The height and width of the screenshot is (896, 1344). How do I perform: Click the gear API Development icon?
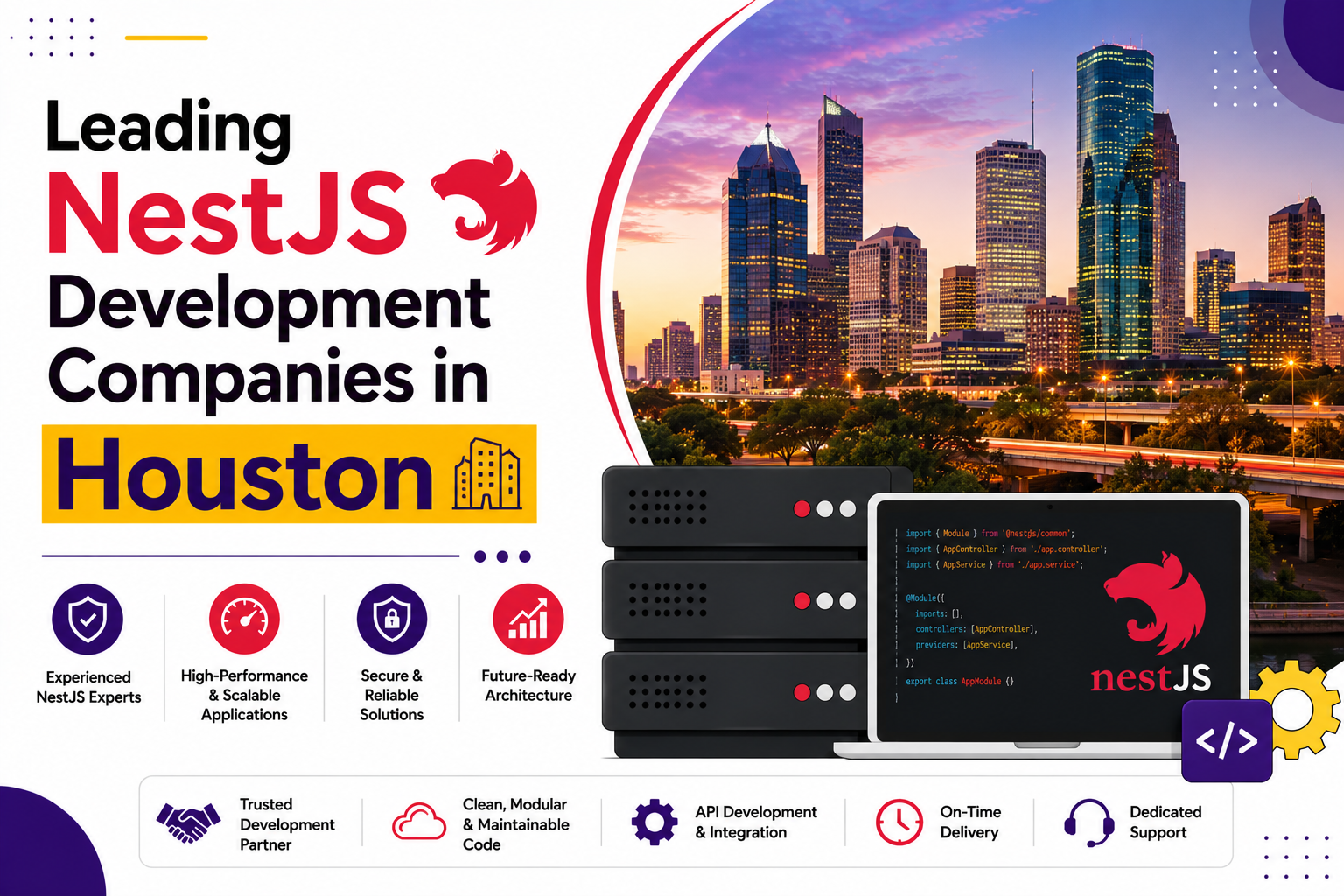654,822
